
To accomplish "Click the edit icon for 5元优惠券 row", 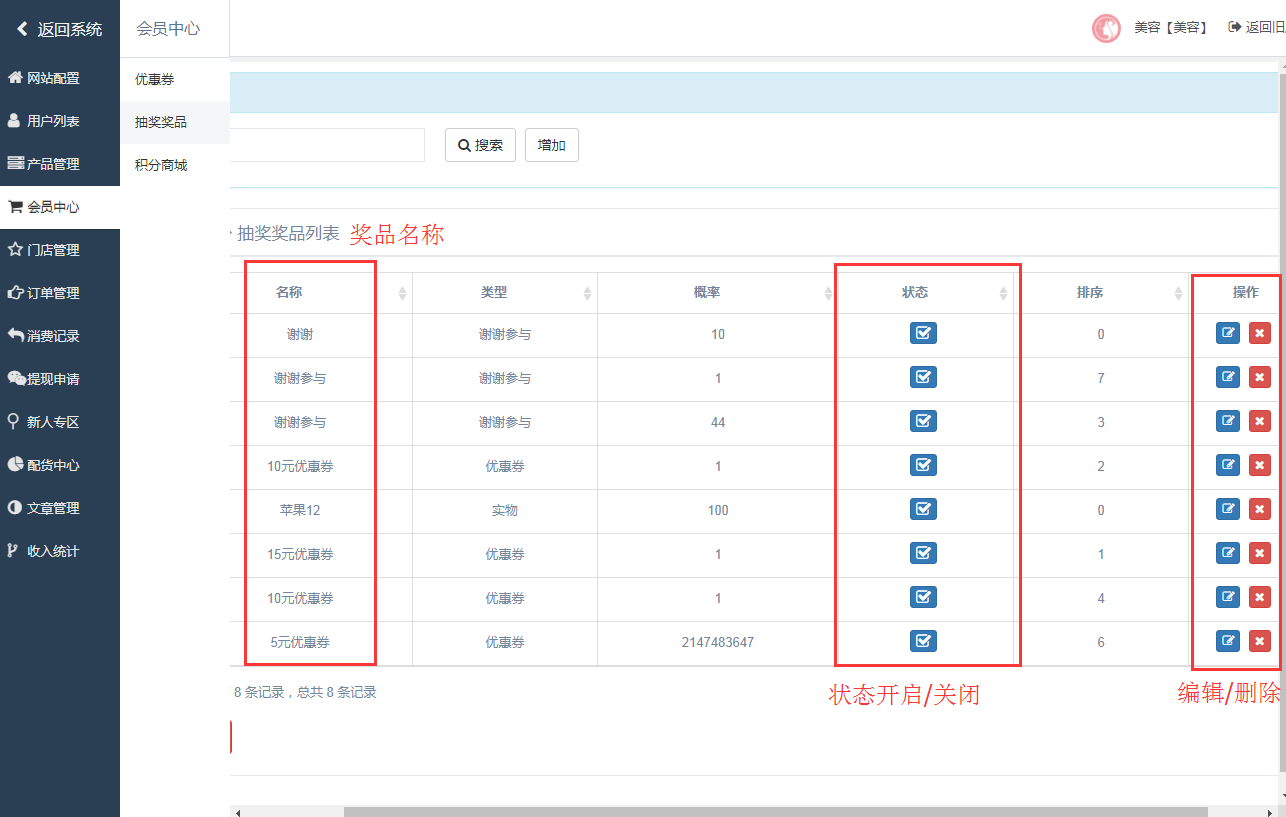I will coord(1227,641).
